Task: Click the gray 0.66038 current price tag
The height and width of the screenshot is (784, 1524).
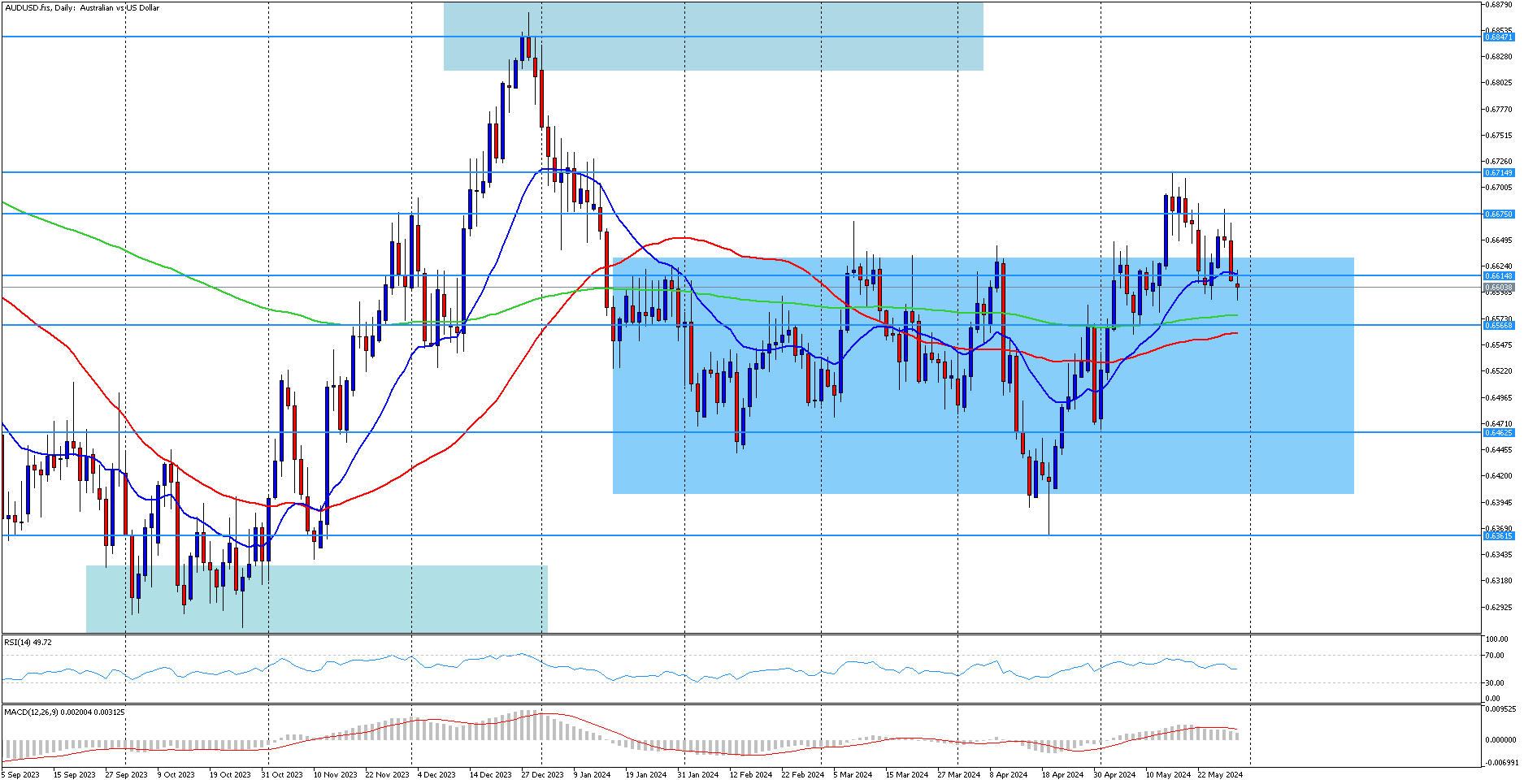Action: pyautogui.click(x=1499, y=288)
